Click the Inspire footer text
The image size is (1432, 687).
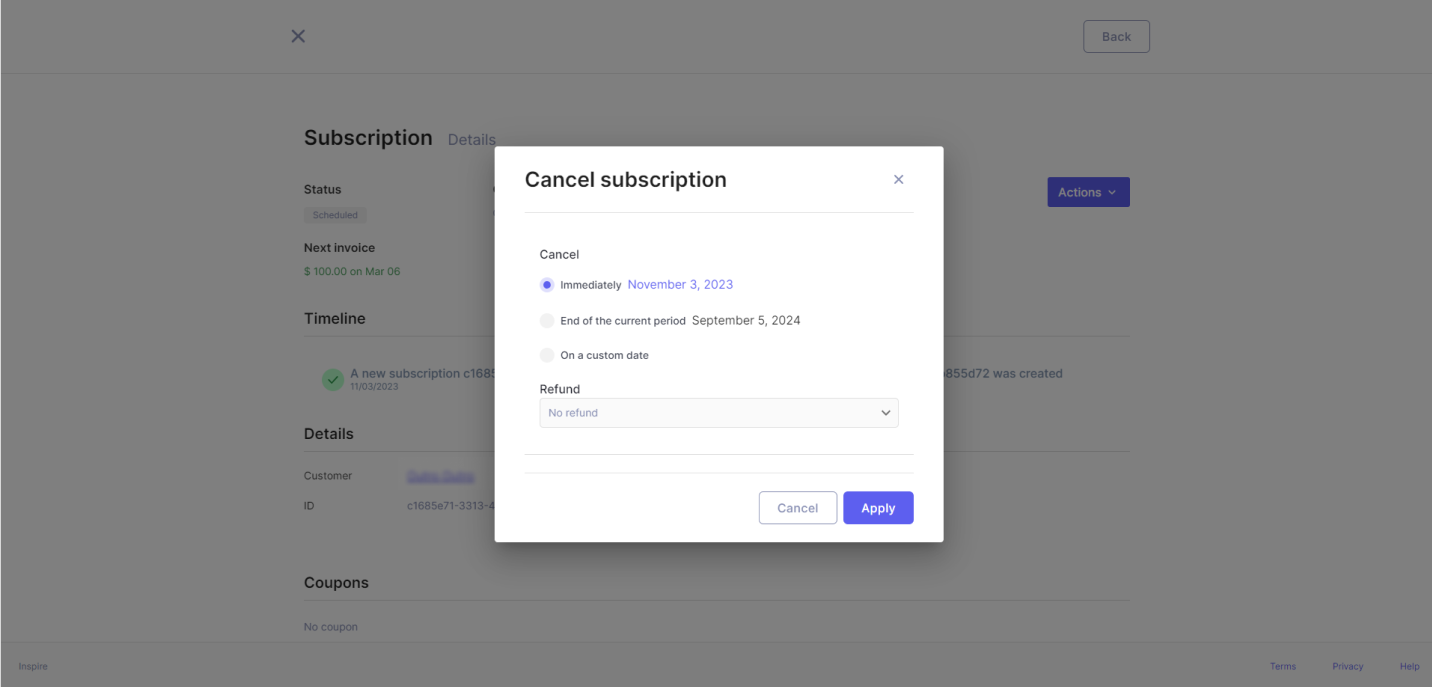coord(33,666)
